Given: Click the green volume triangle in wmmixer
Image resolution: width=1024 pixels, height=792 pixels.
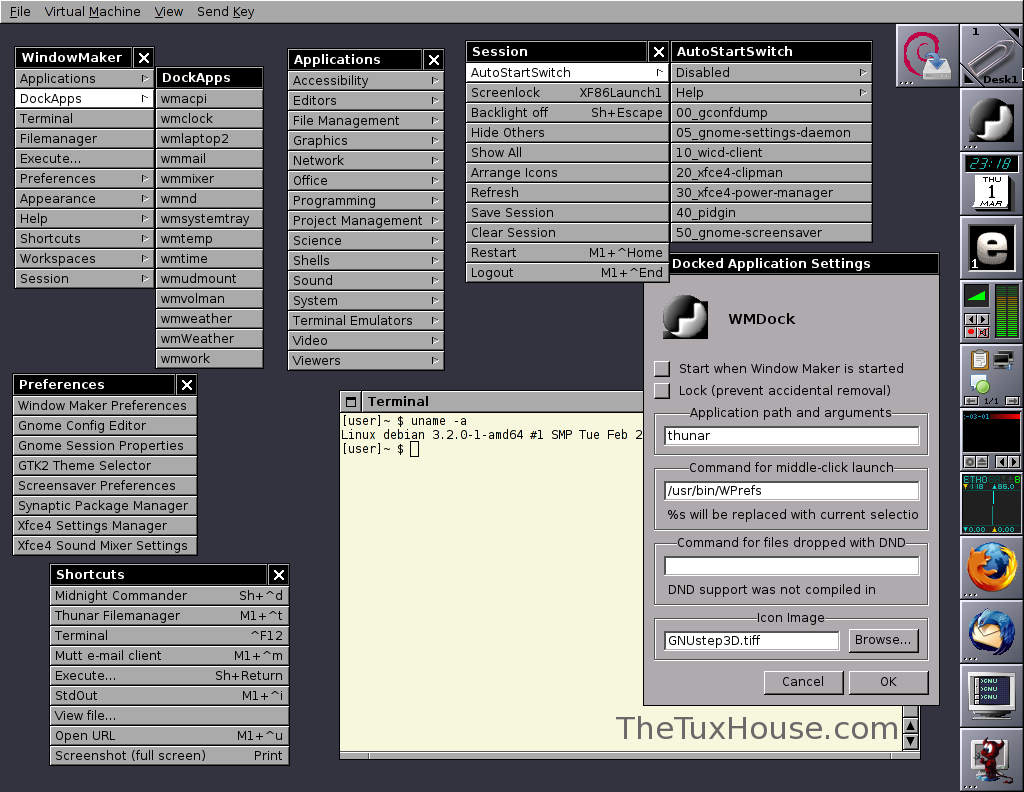Looking at the screenshot, I should tap(977, 296).
